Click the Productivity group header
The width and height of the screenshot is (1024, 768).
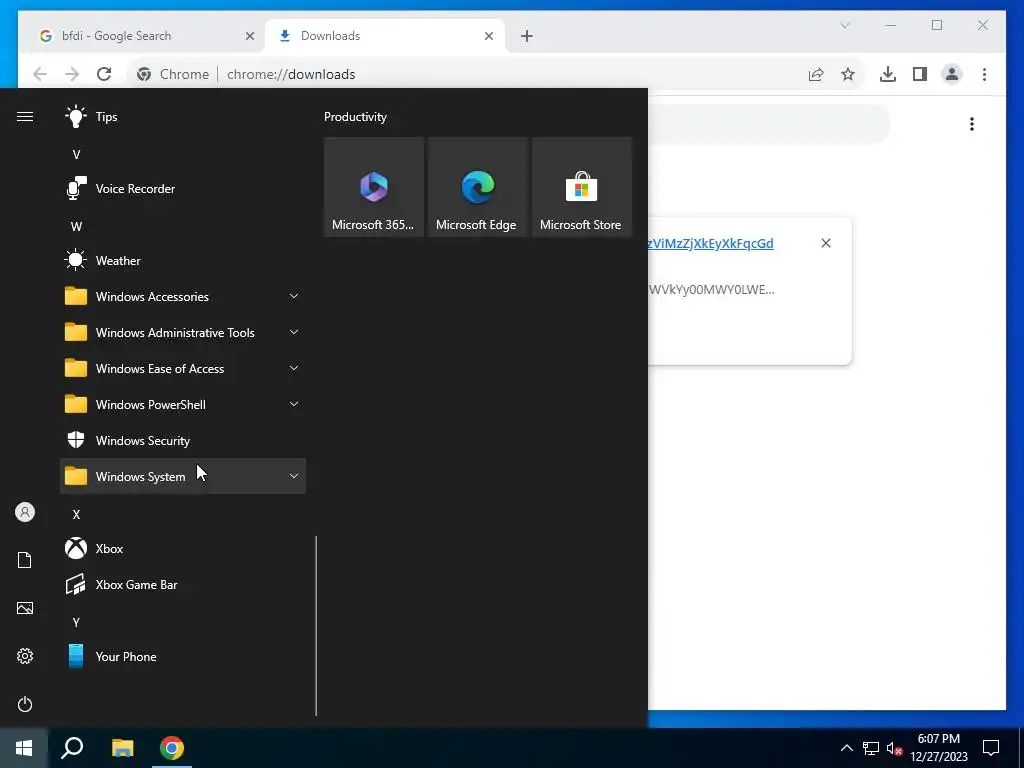pyautogui.click(x=355, y=117)
